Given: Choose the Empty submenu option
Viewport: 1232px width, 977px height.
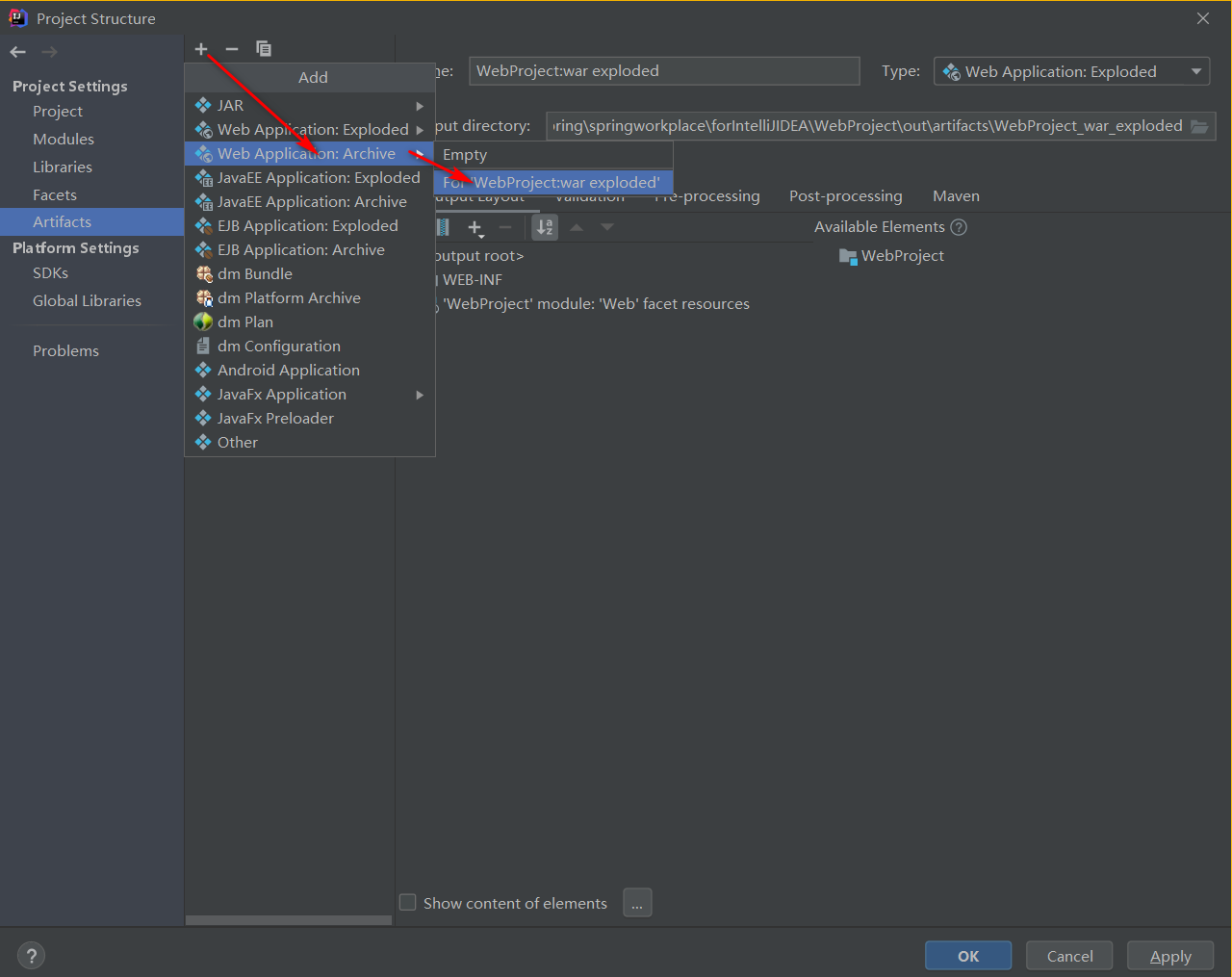Looking at the screenshot, I should [x=553, y=155].
